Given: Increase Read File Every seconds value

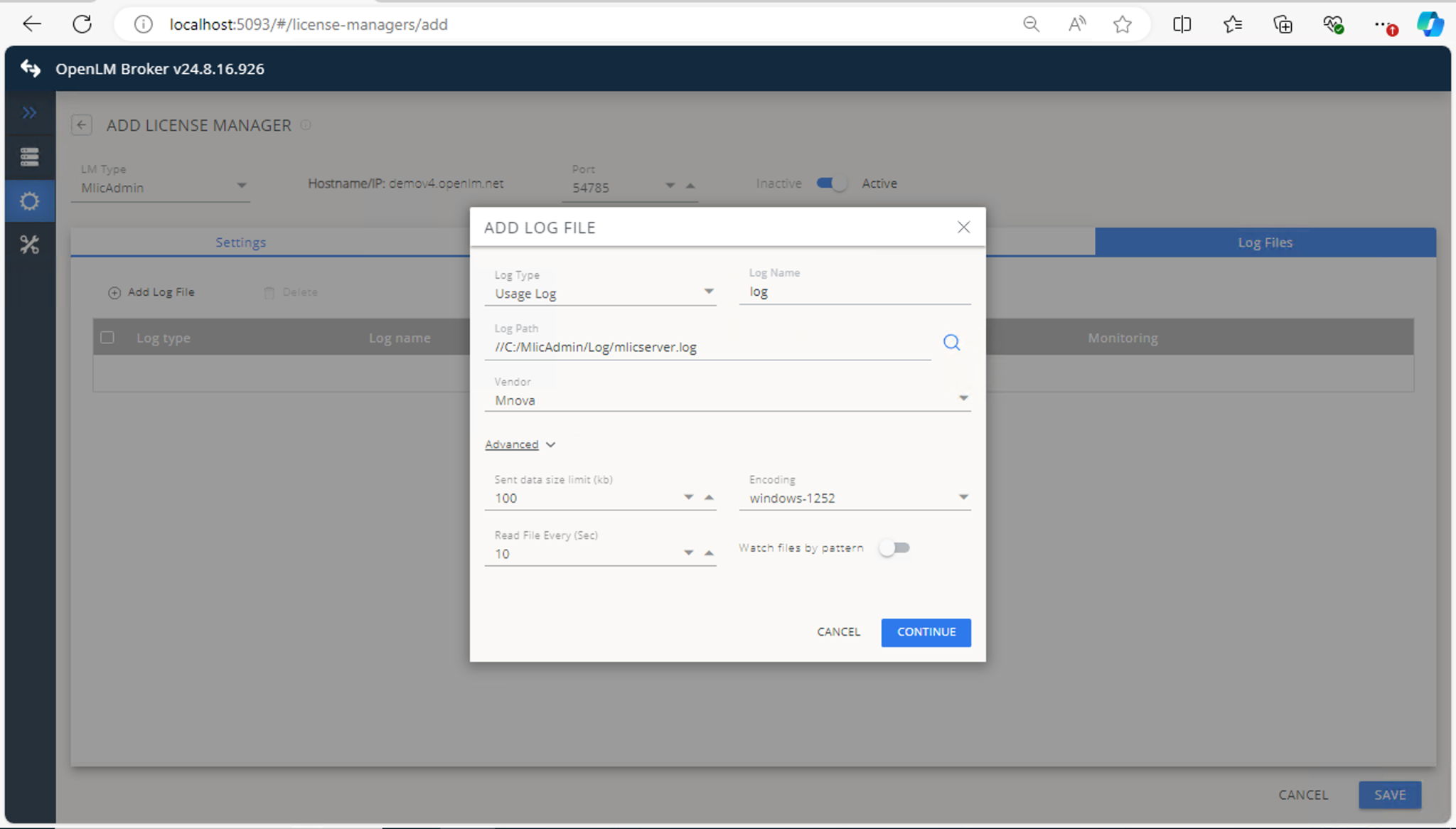Looking at the screenshot, I should click(709, 552).
